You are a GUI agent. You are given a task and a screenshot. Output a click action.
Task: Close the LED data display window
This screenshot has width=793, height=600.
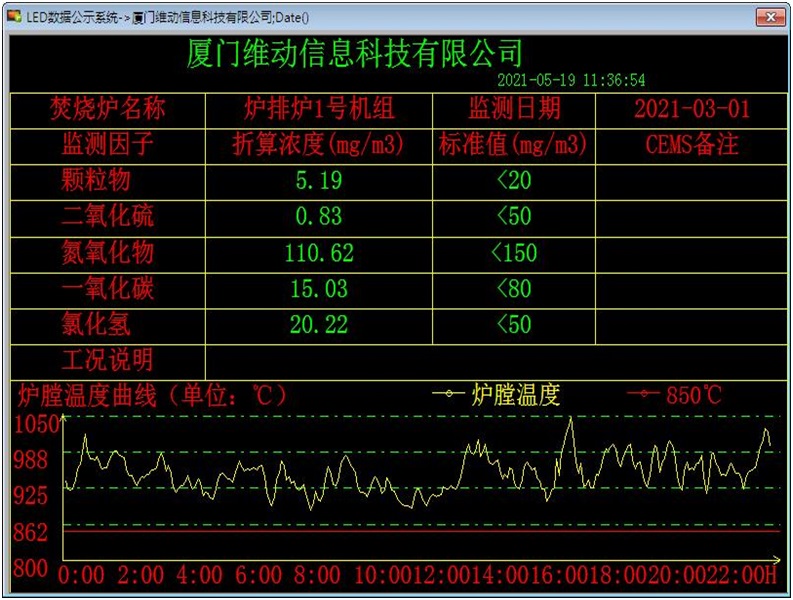point(769,17)
